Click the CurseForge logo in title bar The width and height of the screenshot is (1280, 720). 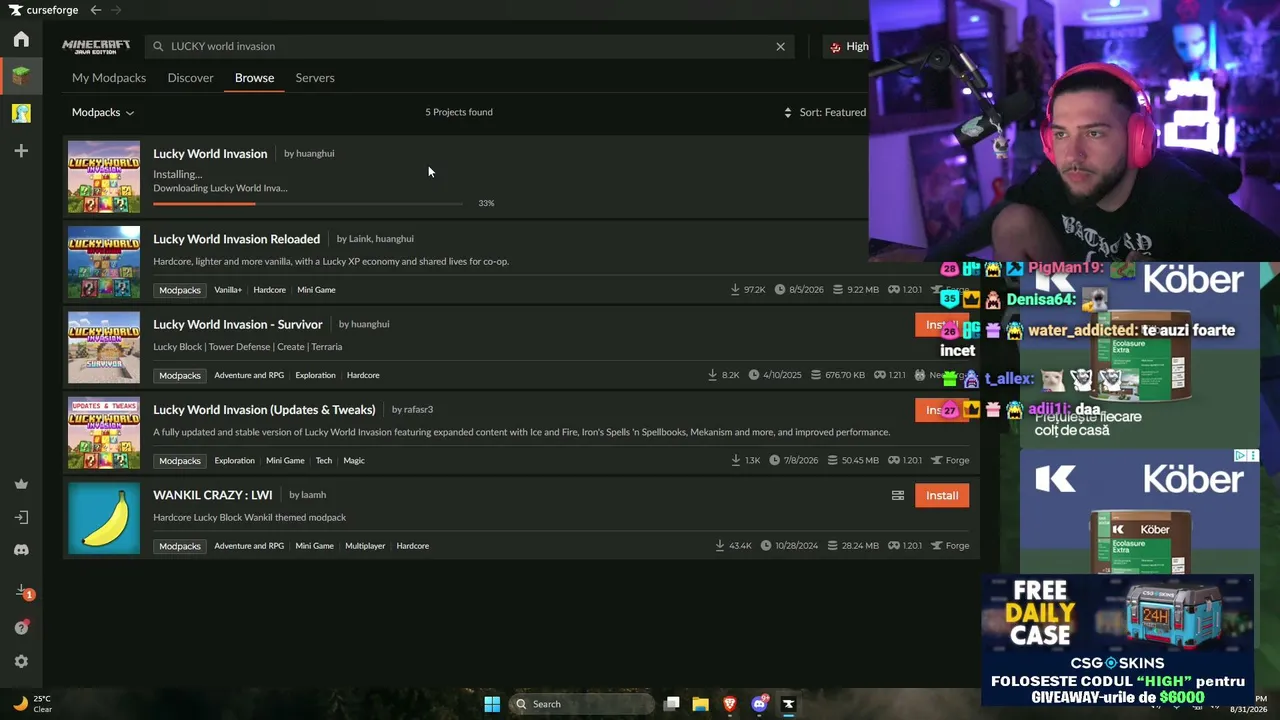(x=41, y=10)
